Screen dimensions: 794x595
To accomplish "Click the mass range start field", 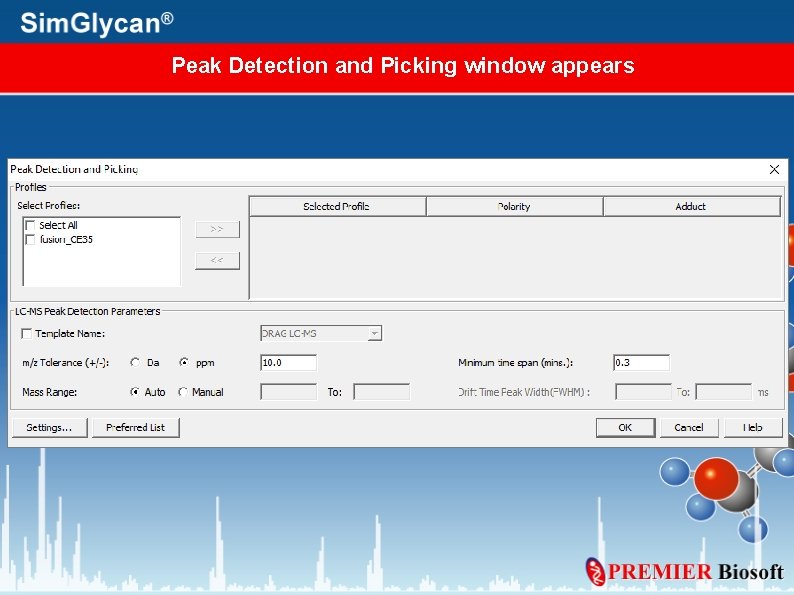I will coord(289,392).
